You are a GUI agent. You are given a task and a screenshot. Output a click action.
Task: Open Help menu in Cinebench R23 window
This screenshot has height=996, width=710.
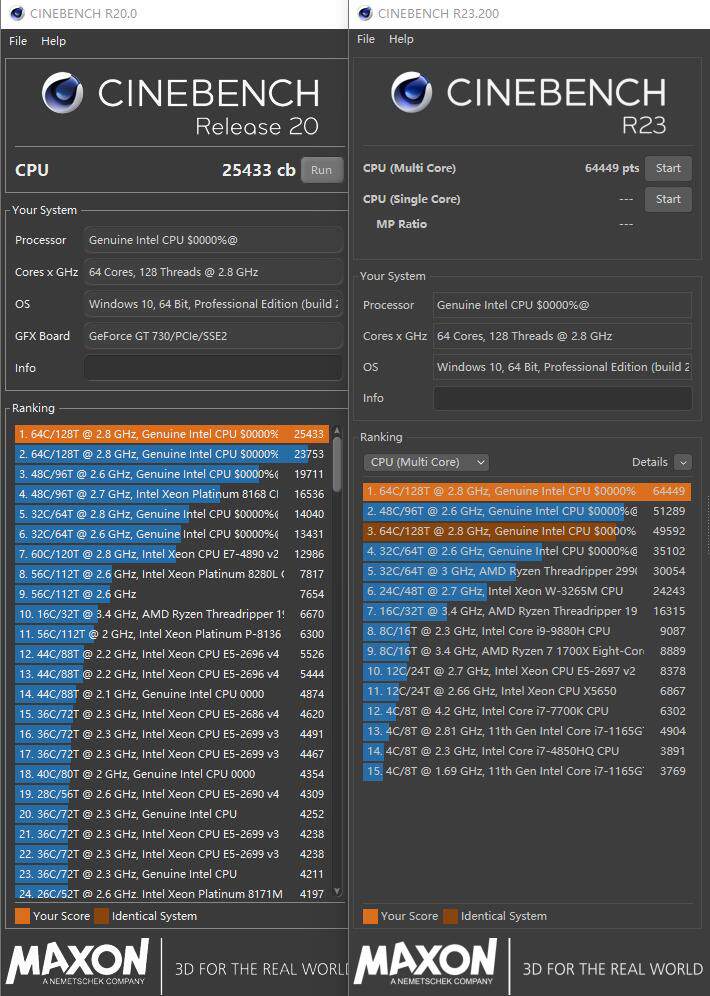click(401, 39)
